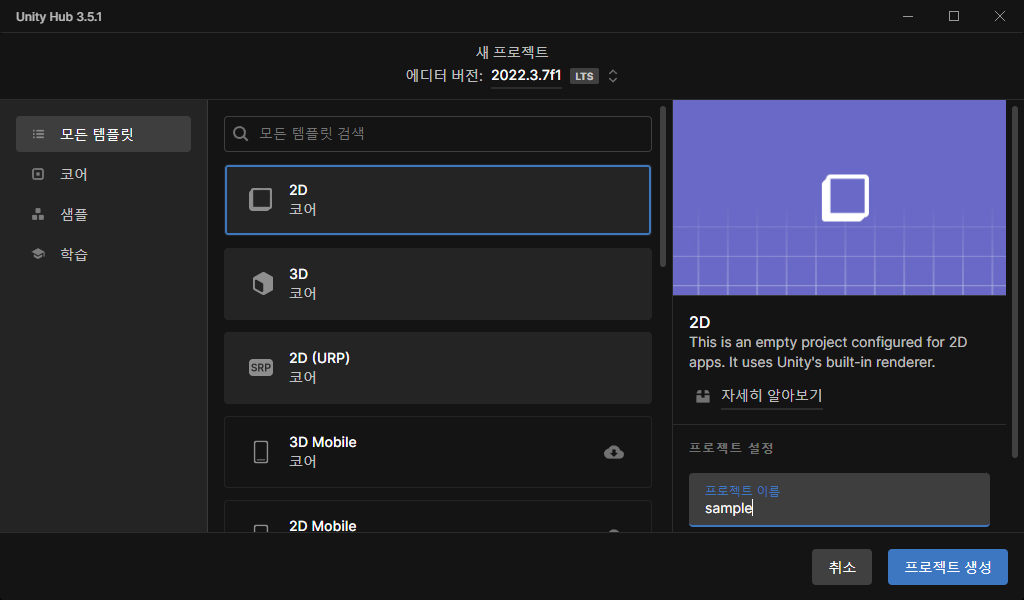The height and width of the screenshot is (600, 1024).
Task: Select the 2D Mobile template card
Action: (438, 517)
